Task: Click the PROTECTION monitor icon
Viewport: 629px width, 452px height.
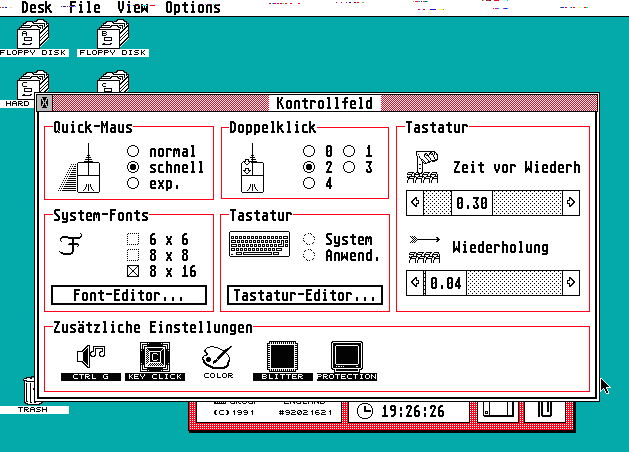Action: [347, 357]
